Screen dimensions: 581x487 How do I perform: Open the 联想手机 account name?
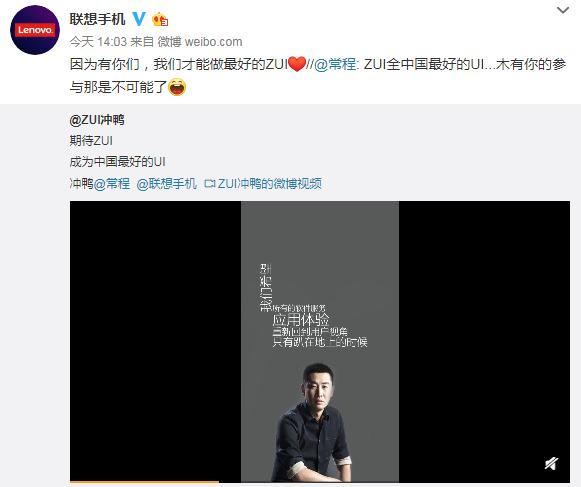coord(97,19)
